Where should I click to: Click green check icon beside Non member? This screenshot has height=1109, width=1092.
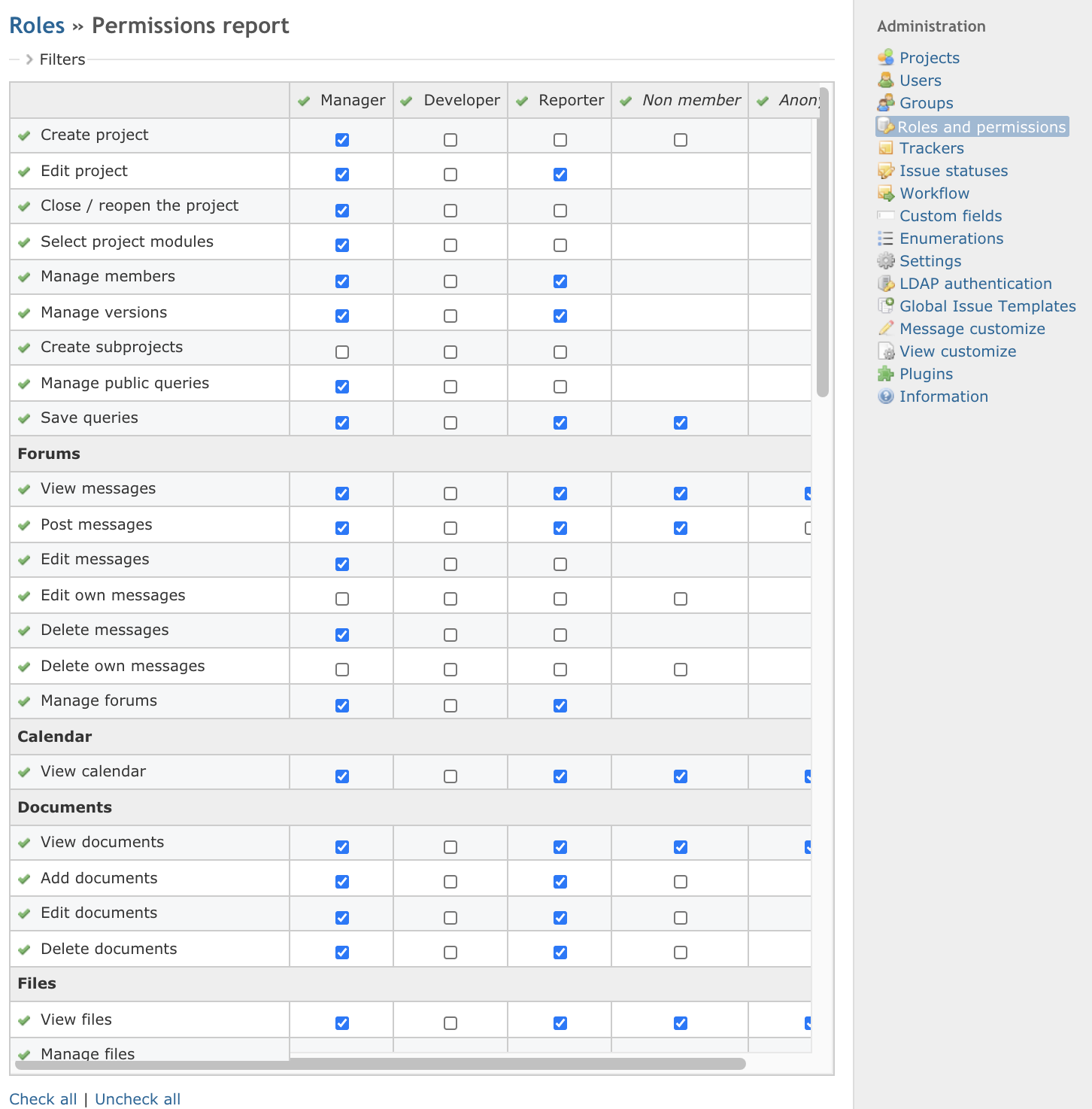pos(626,101)
